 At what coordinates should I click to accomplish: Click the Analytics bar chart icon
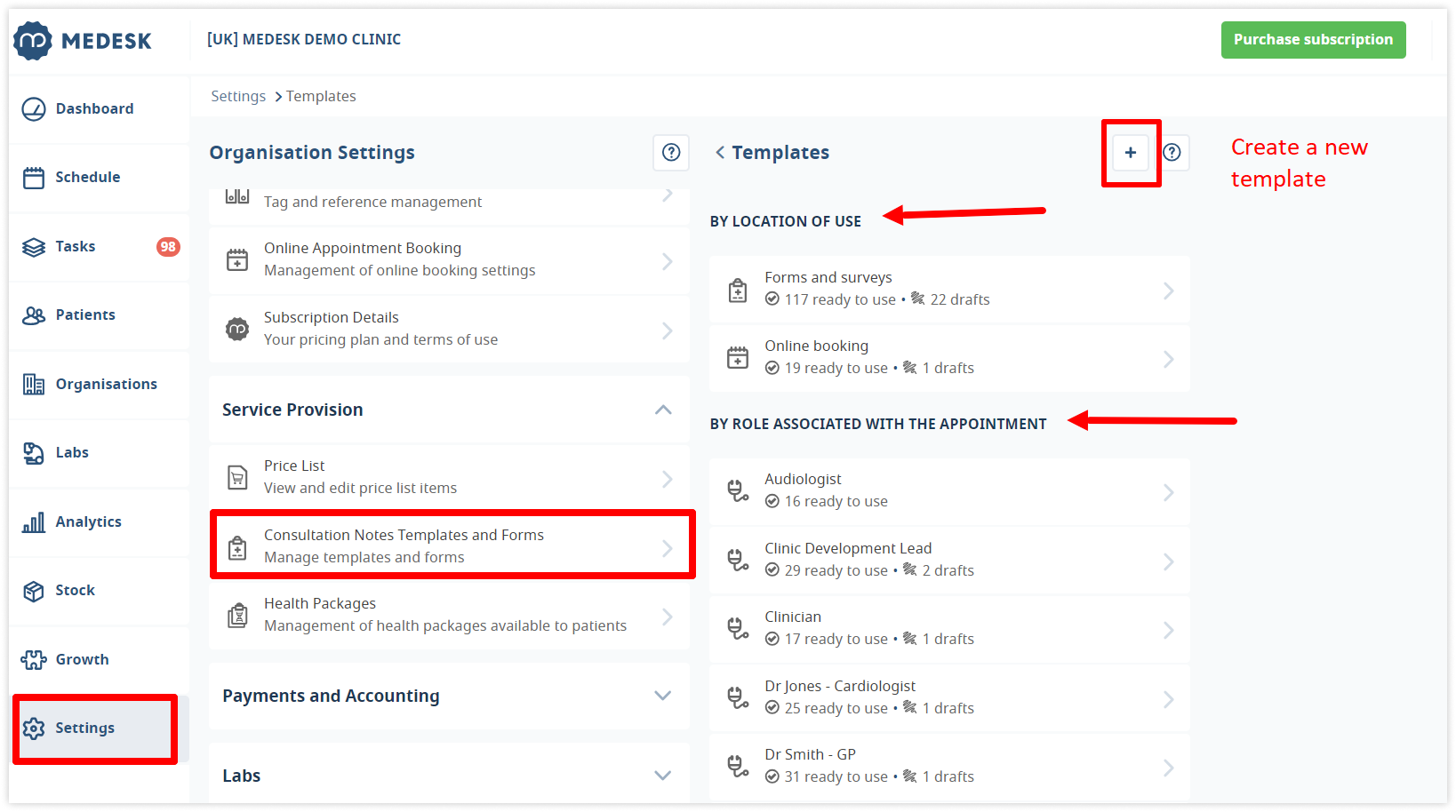coord(34,522)
